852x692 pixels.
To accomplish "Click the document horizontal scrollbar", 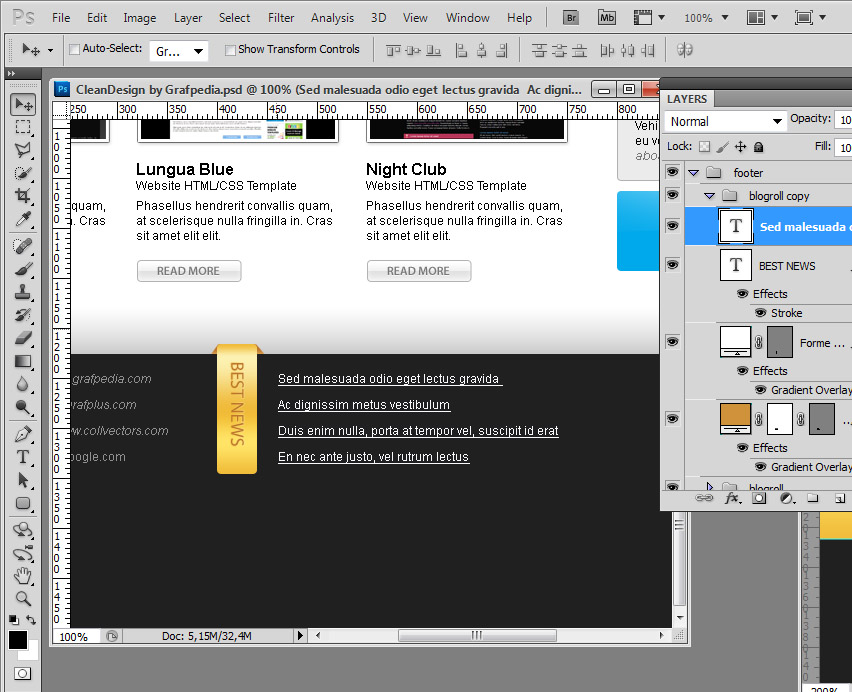I will pos(477,635).
